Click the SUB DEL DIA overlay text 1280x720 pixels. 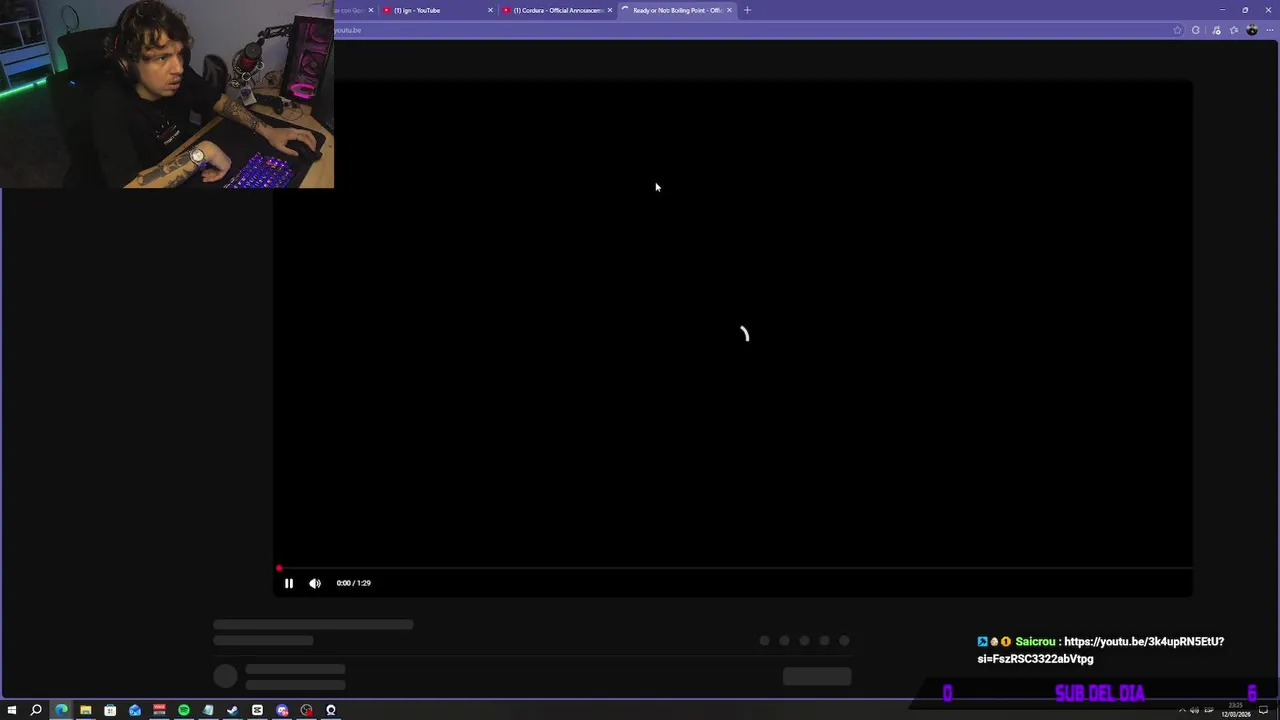[x=1100, y=693]
